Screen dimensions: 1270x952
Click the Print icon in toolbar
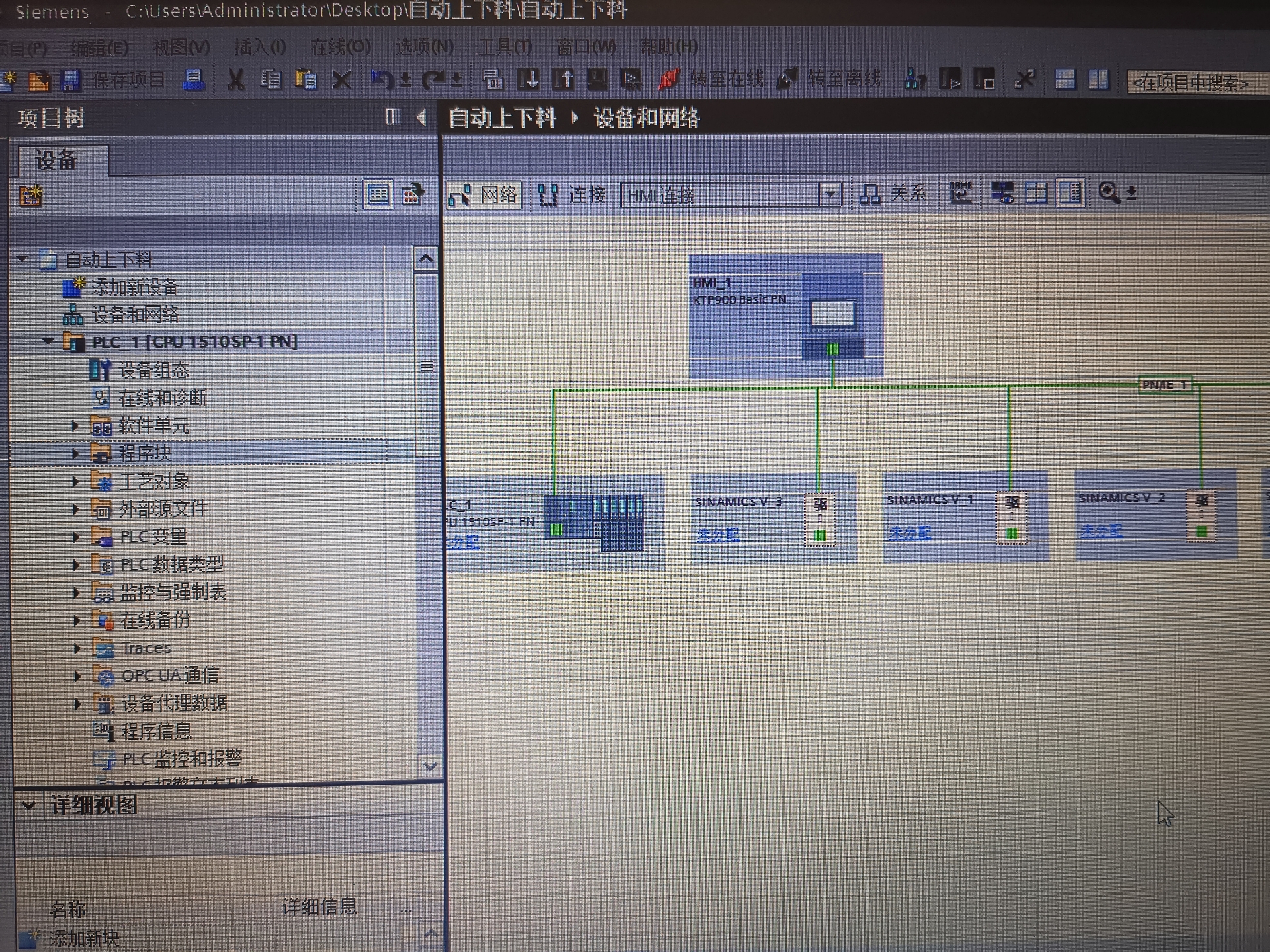(x=193, y=80)
